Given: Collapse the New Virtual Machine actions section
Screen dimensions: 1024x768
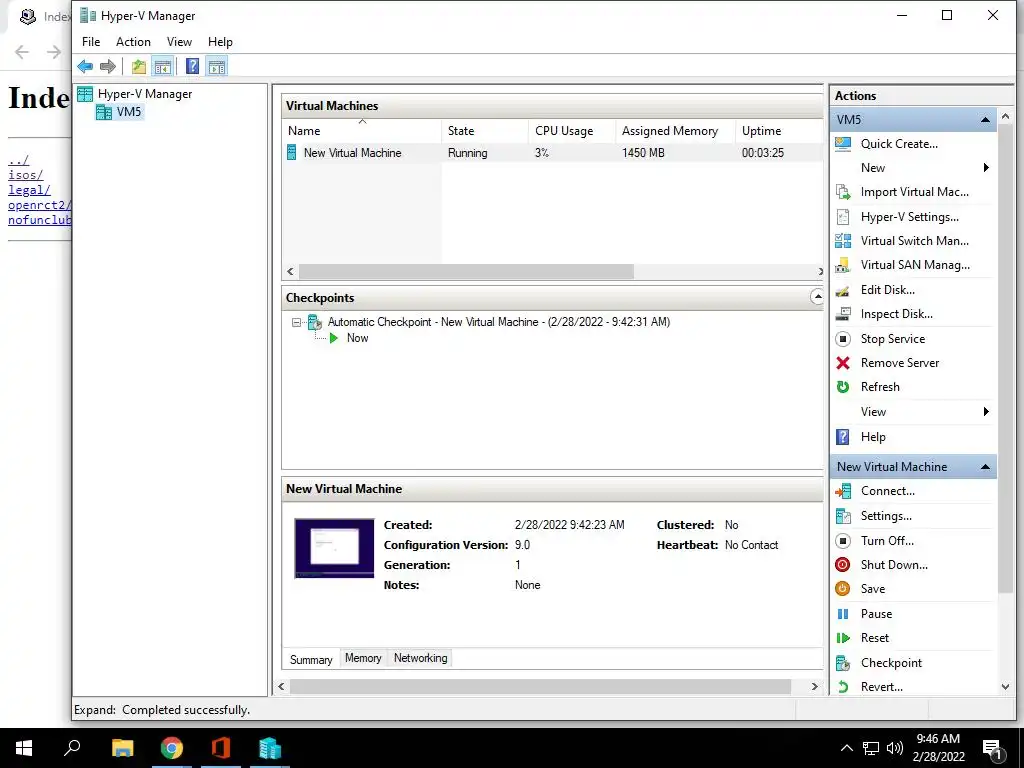Looking at the screenshot, I should point(985,466).
